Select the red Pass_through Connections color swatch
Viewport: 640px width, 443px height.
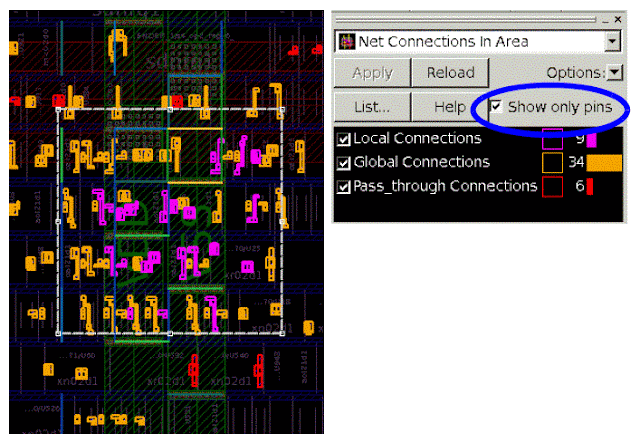click(x=552, y=187)
